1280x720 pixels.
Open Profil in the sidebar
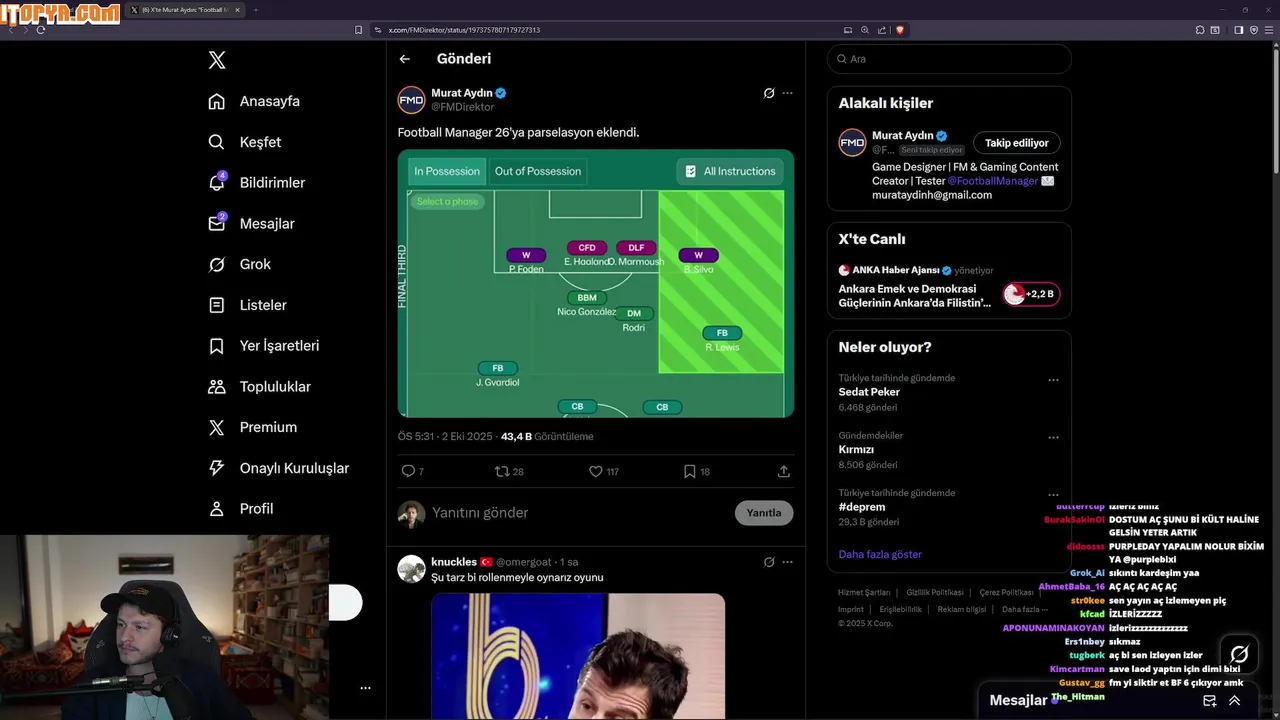click(x=240, y=509)
